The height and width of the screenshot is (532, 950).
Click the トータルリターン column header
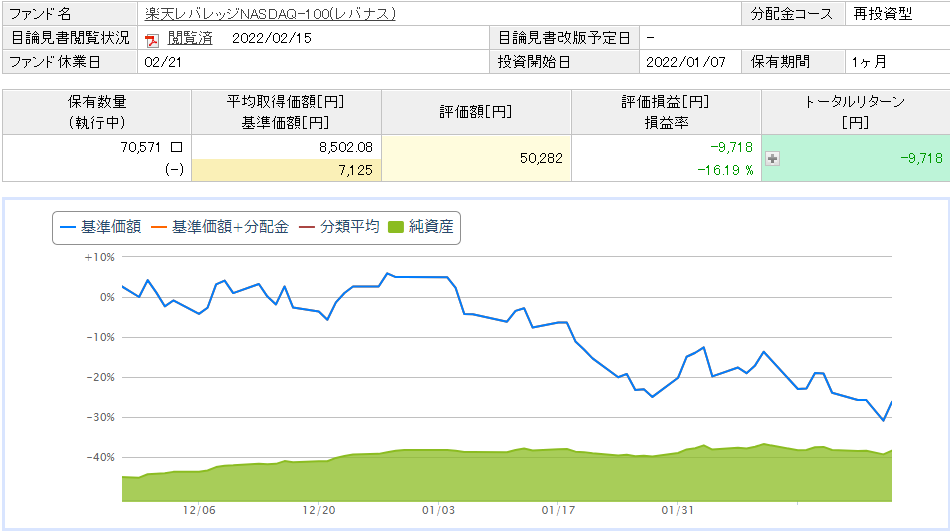855,112
